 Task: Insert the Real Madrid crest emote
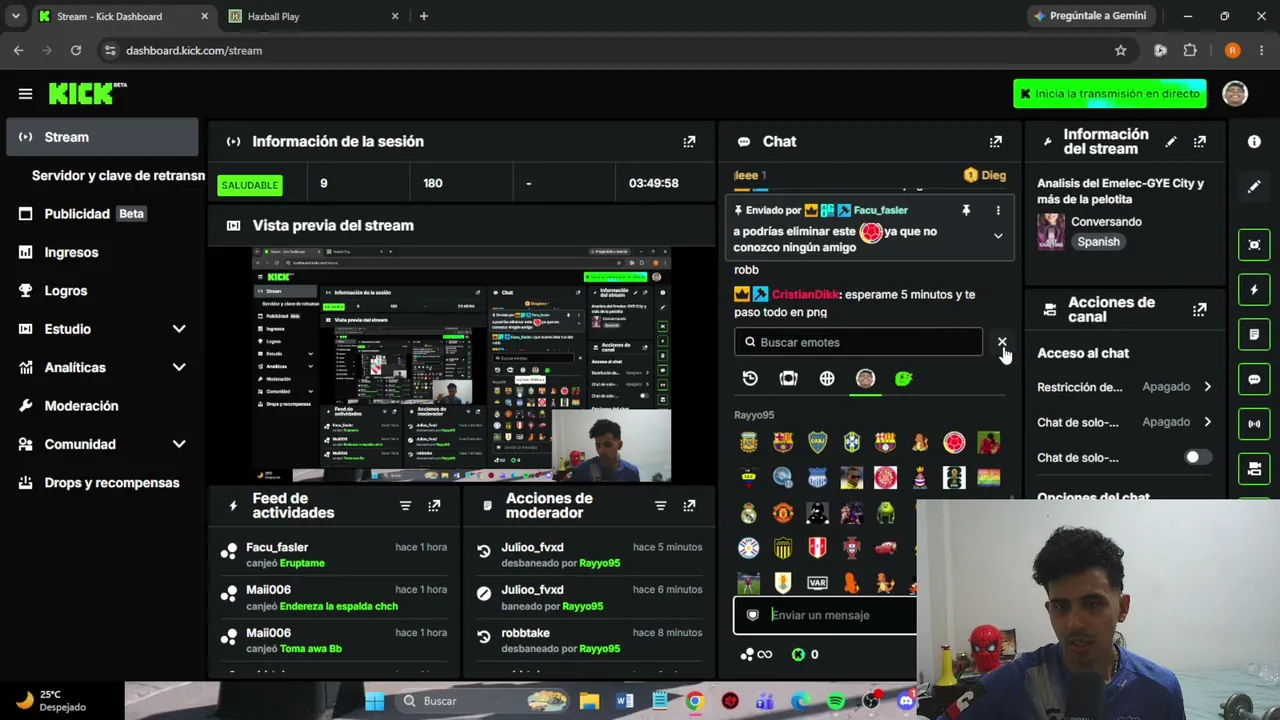(748, 513)
